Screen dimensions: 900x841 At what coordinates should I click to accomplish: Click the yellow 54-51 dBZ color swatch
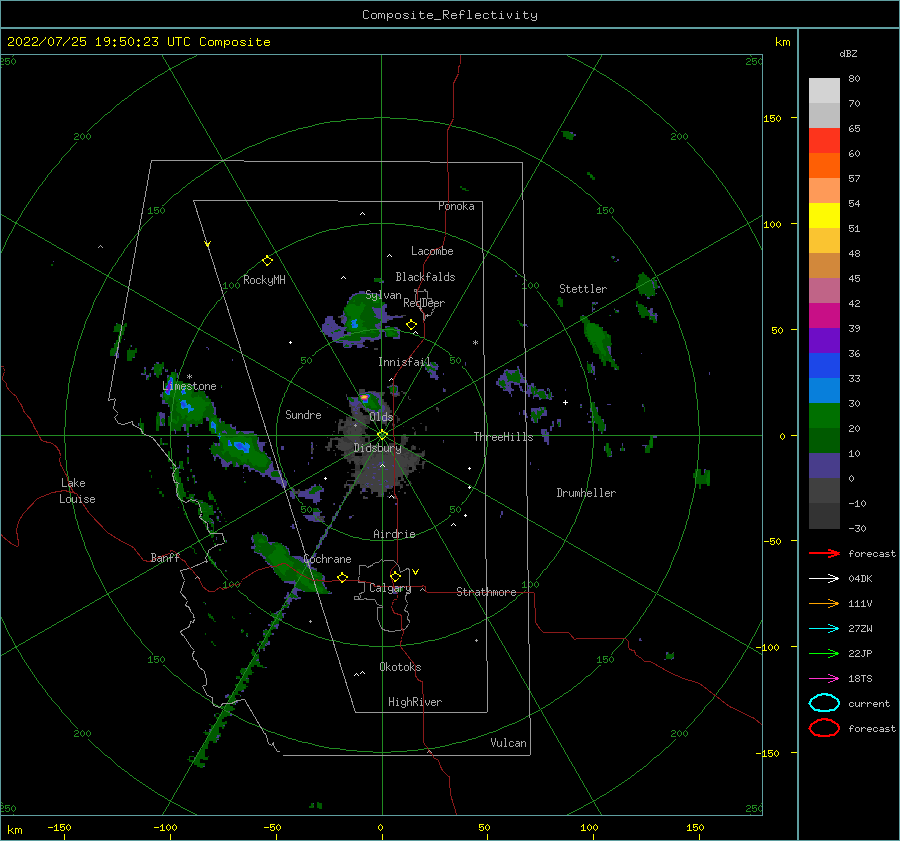point(824,216)
